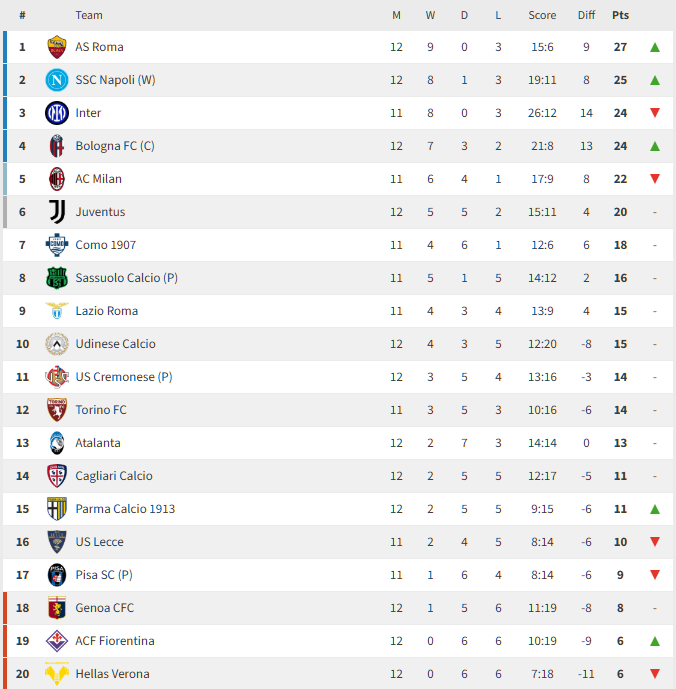Click the Sassuolo Calcio green crest
This screenshot has width=676, height=689.
[x=57, y=278]
